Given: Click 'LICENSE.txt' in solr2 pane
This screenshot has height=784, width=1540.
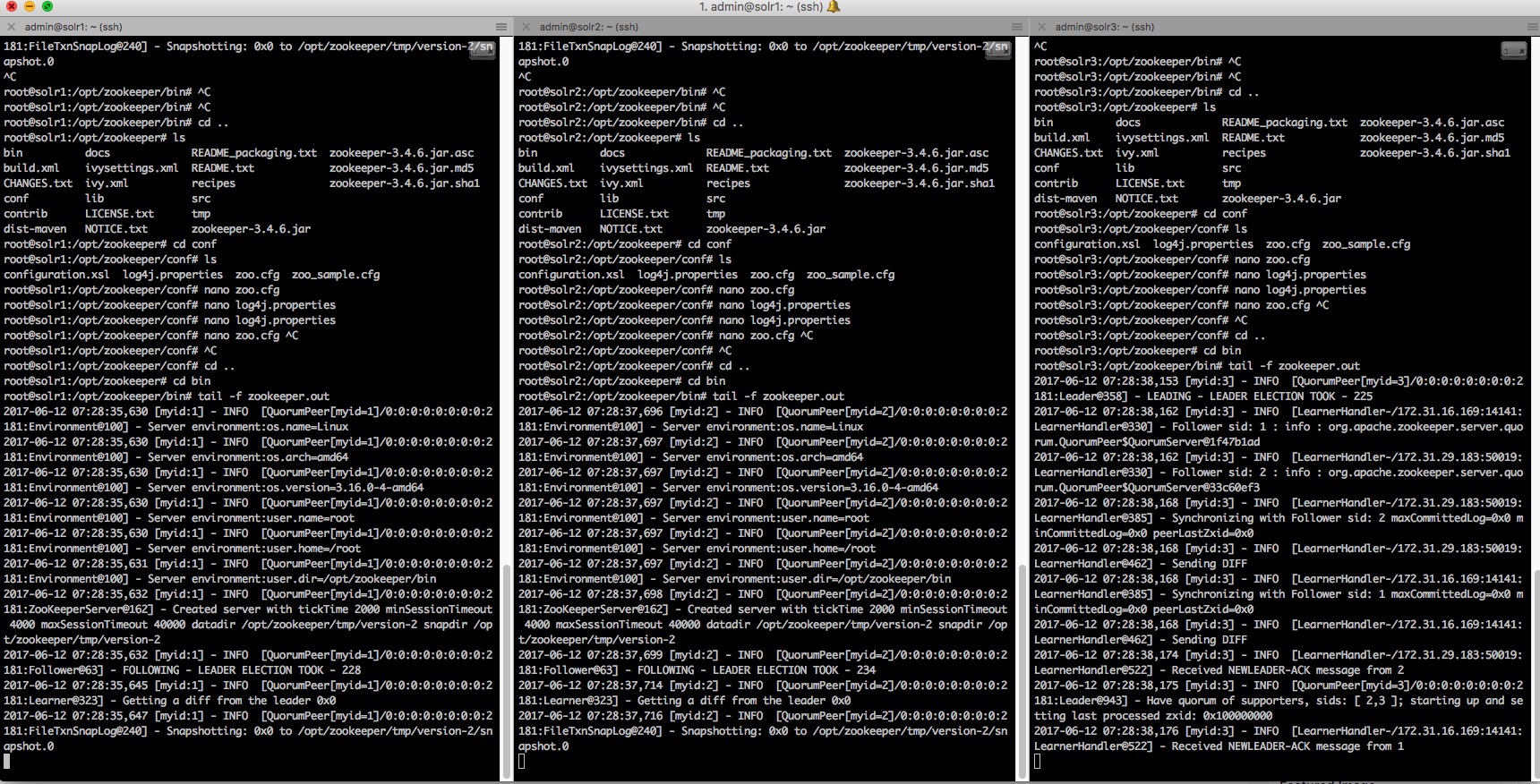Looking at the screenshot, I should (x=634, y=214).
